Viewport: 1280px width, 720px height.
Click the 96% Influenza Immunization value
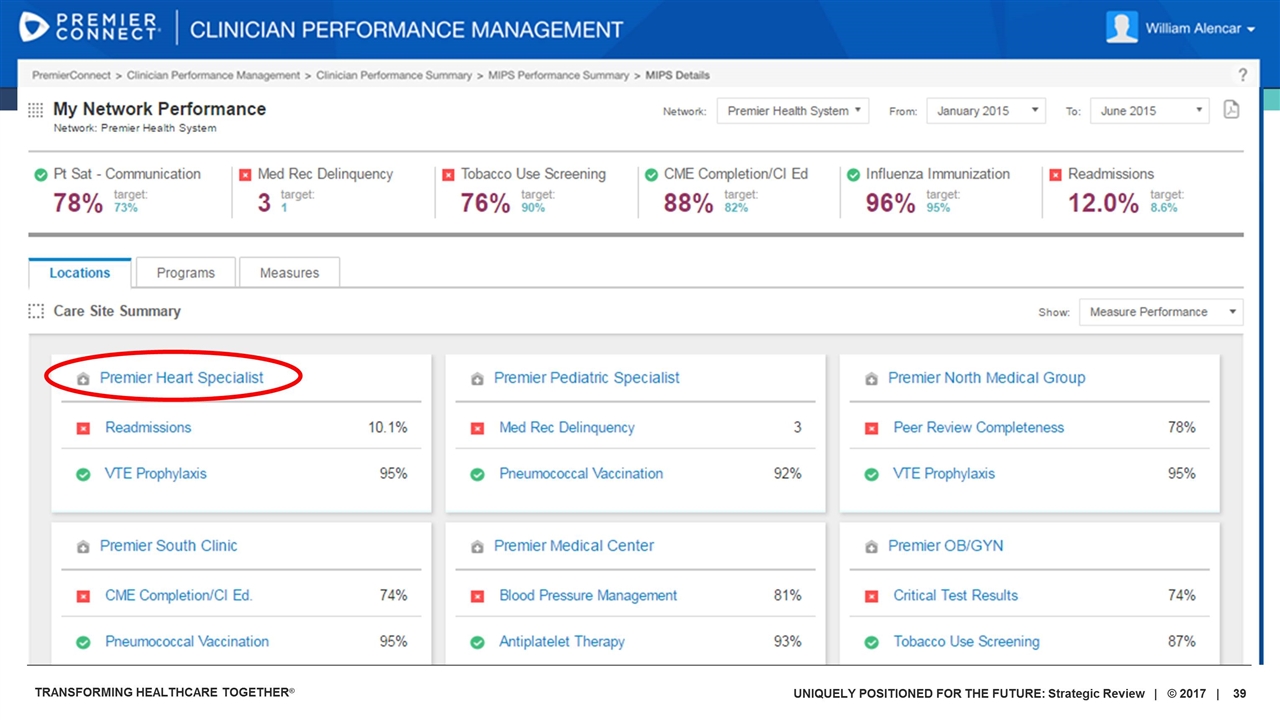[x=891, y=203]
